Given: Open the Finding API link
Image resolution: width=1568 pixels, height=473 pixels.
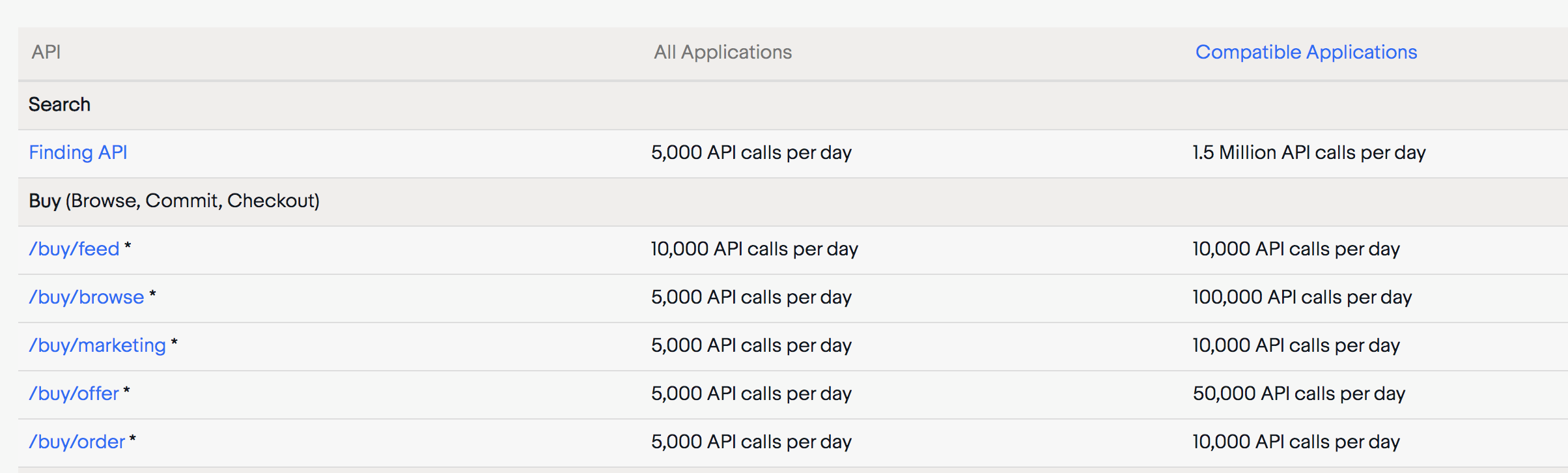Looking at the screenshot, I should point(78,152).
